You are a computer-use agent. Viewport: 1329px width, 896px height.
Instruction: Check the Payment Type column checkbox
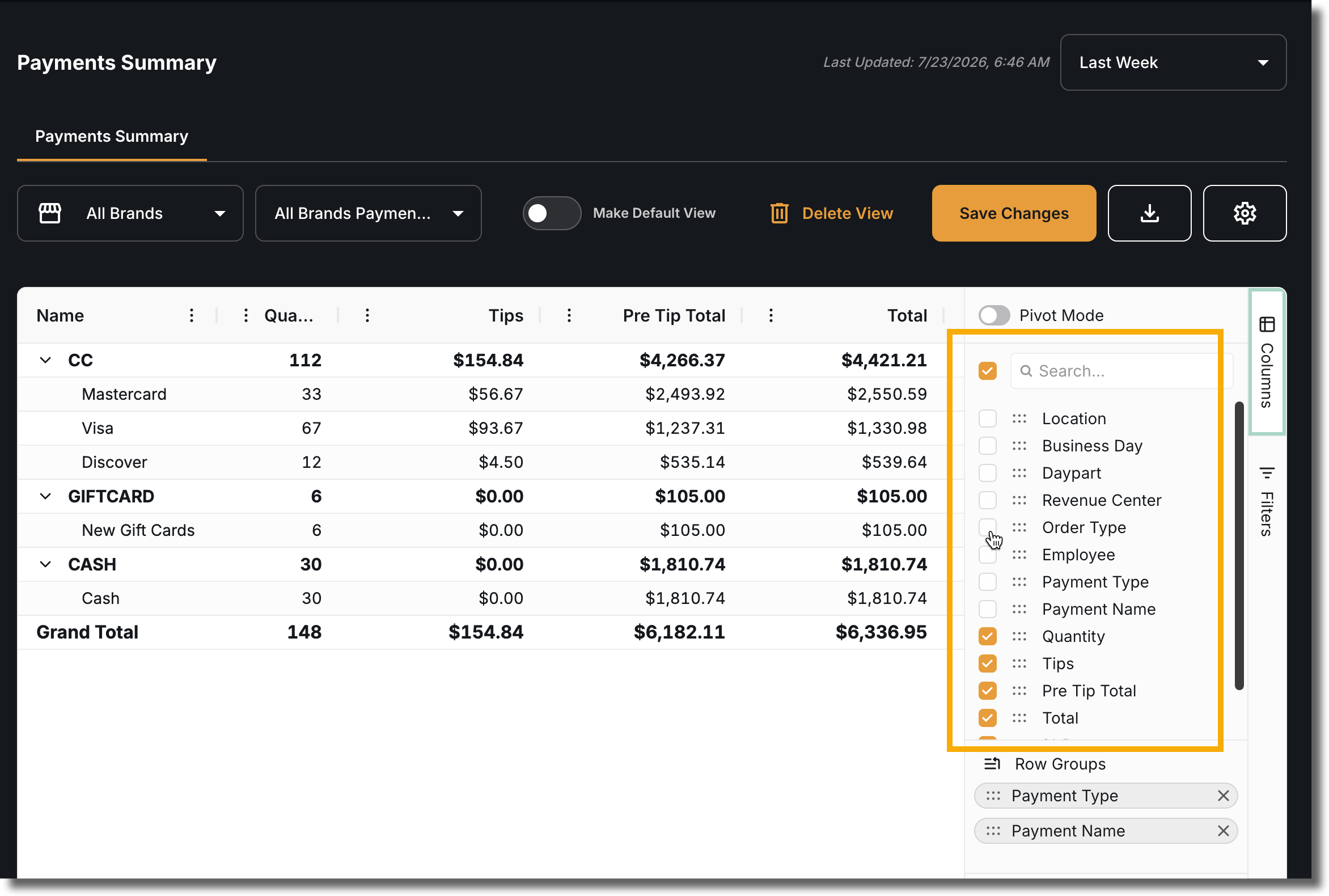tap(987, 582)
